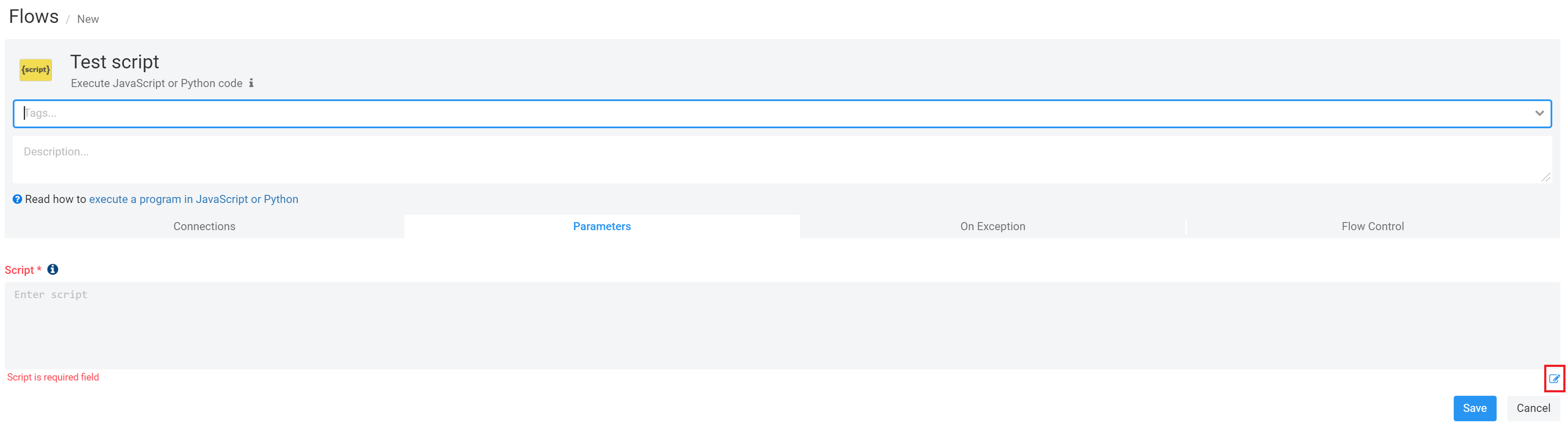1568x431 pixels.
Task: Click the Description resize handle corner
Action: pyautogui.click(x=1546, y=177)
